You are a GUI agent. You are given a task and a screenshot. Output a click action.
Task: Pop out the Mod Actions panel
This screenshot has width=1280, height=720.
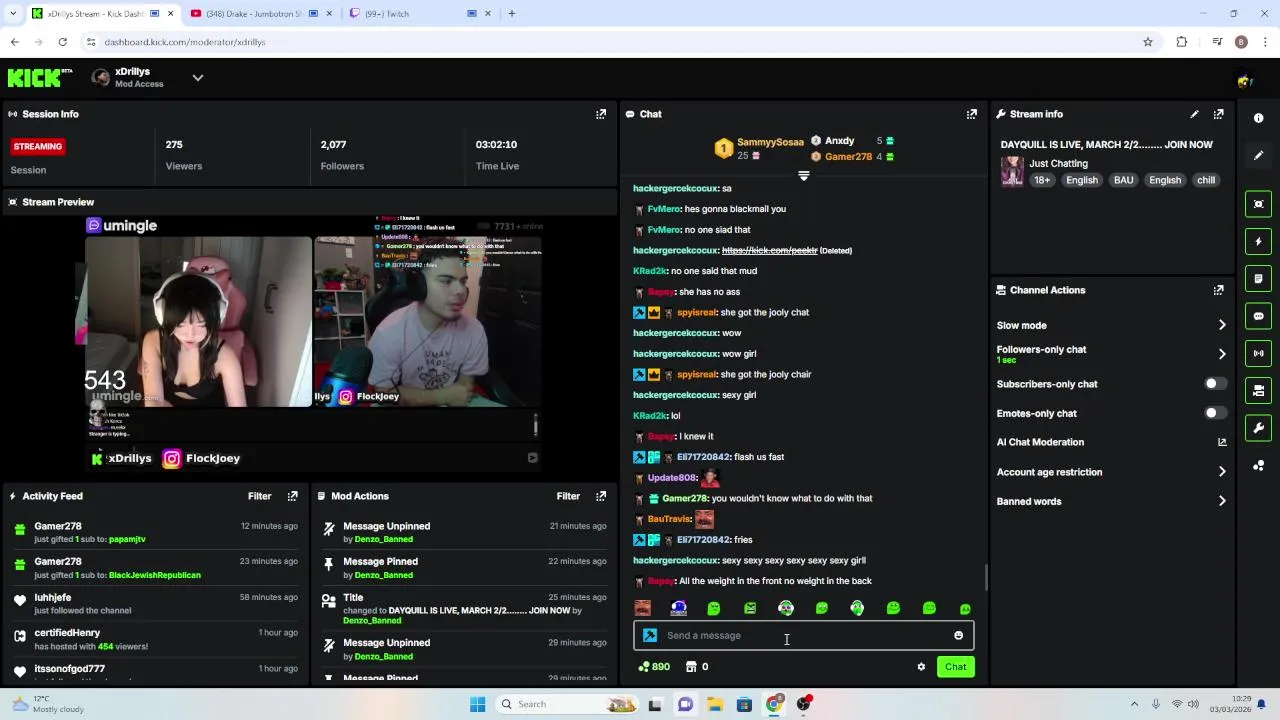(x=601, y=496)
